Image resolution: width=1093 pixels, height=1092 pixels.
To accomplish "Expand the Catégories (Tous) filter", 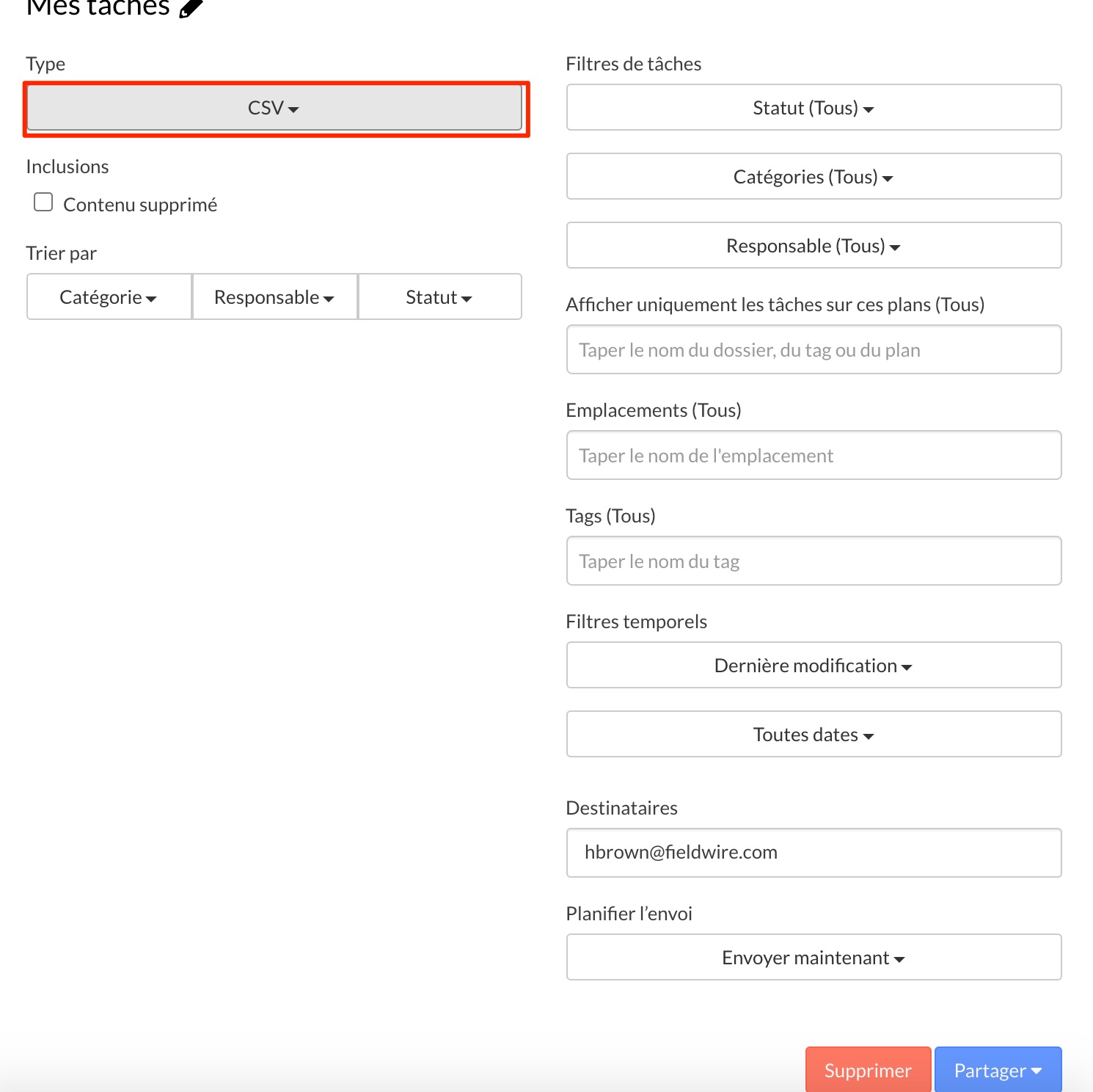I will [x=813, y=177].
